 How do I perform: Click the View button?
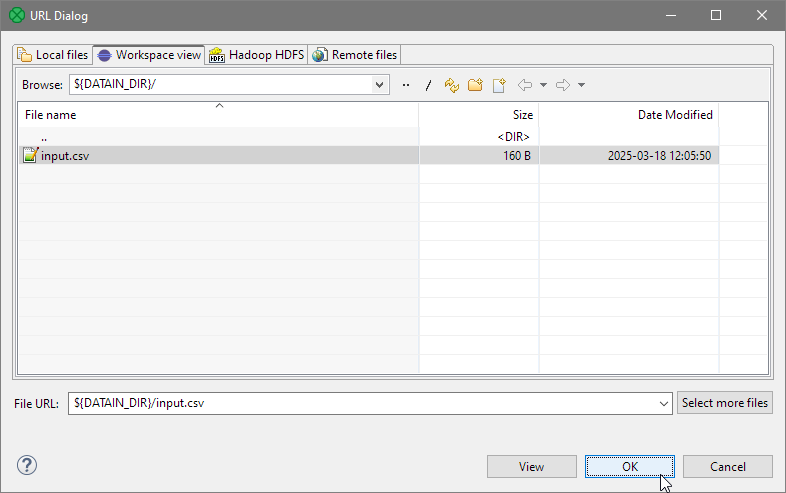[x=531, y=467]
